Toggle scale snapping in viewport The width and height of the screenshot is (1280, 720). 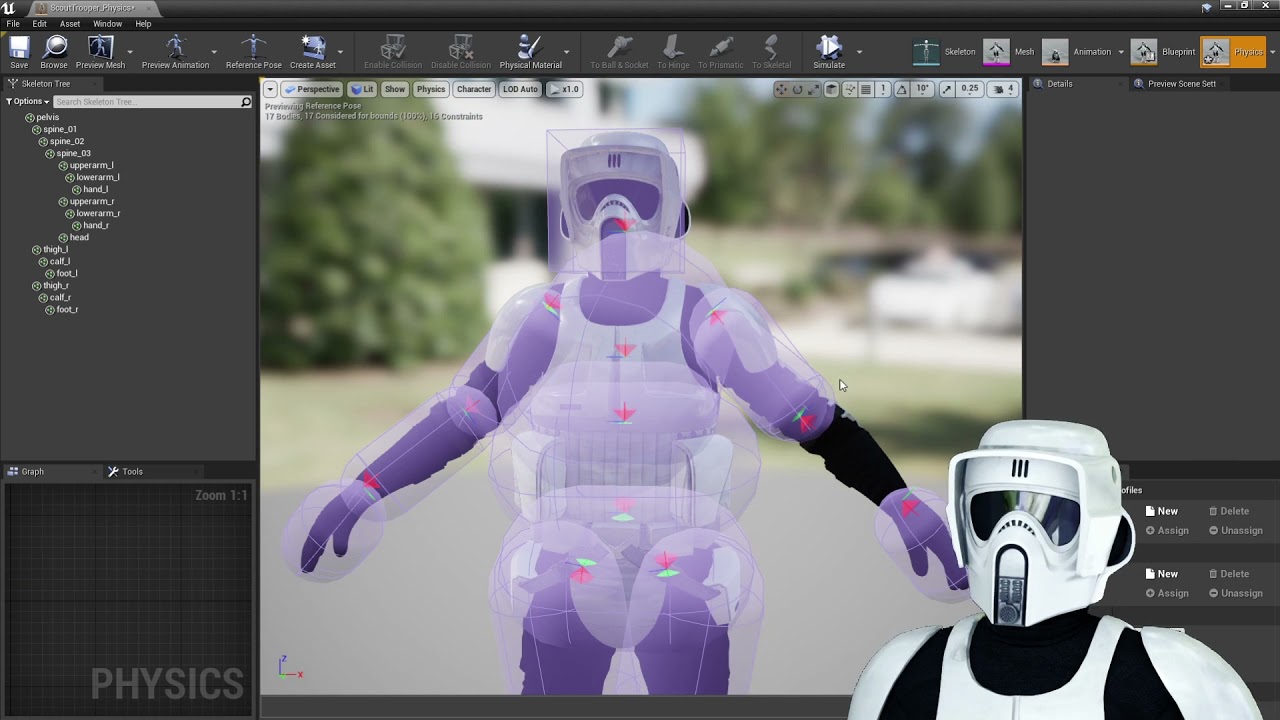[x=947, y=89]
